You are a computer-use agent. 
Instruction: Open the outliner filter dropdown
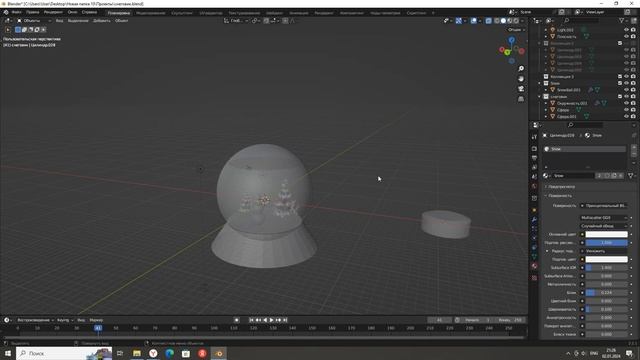[x=623, y=20]
